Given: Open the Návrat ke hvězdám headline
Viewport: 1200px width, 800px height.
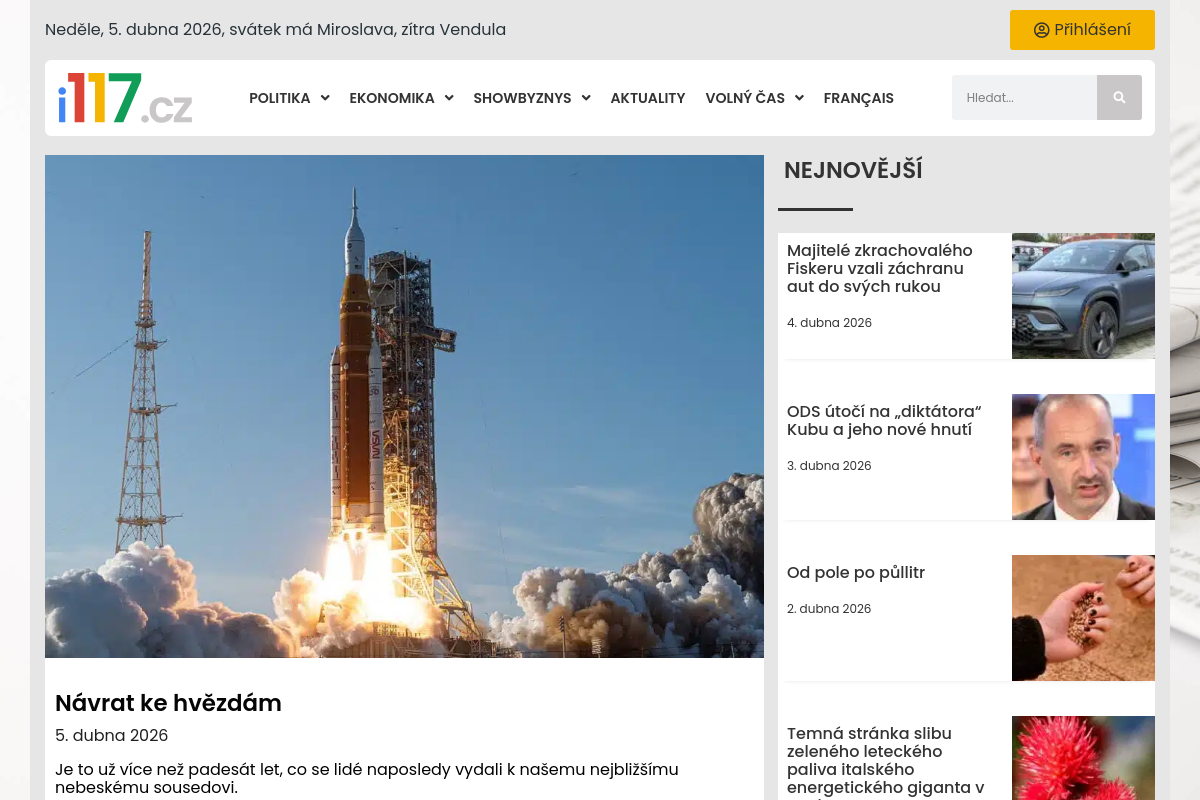Looking at the screenshot, I should coord(168,703).
